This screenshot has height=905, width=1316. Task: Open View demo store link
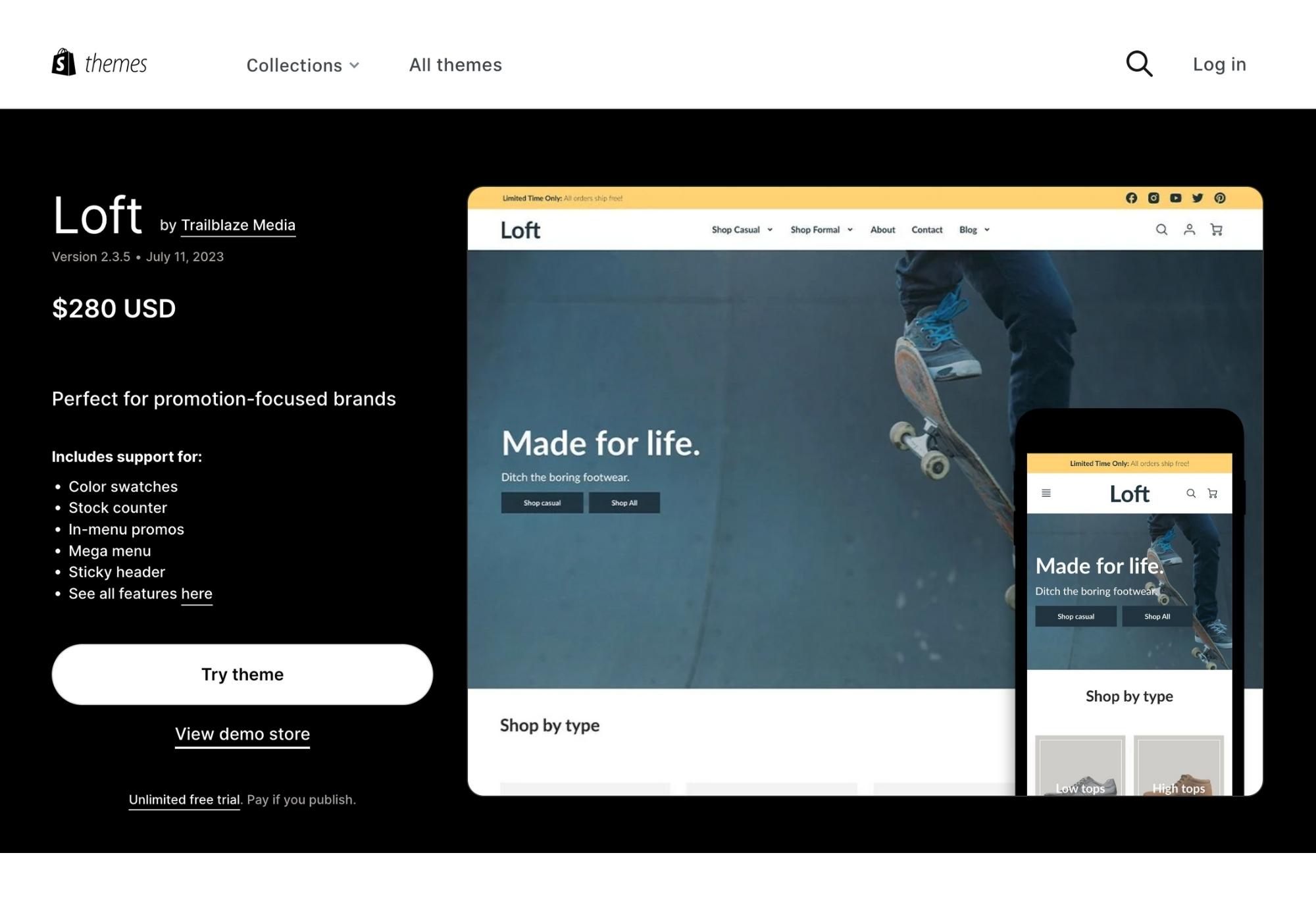[242, 734]
